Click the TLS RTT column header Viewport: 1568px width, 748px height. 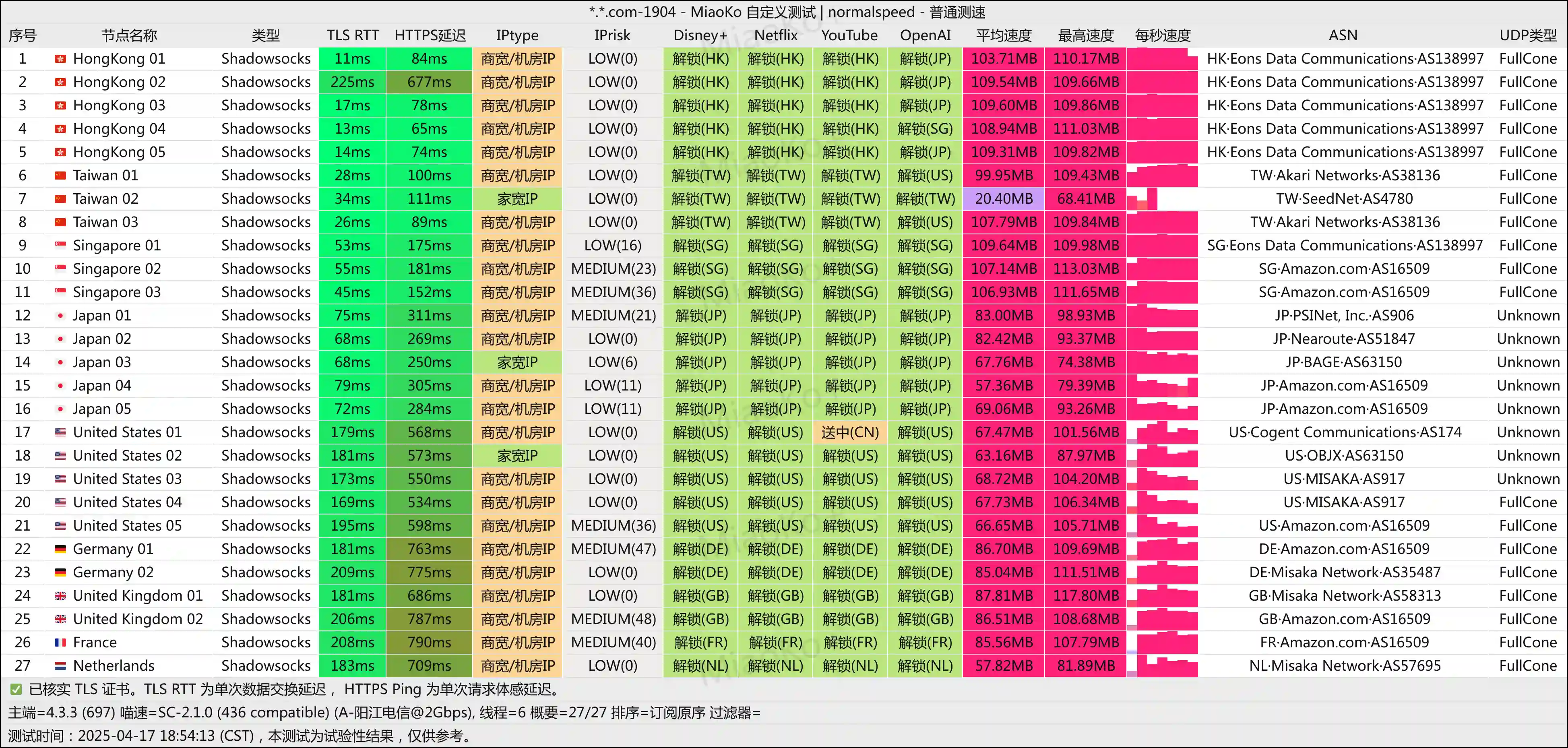(x=352, y=35)
